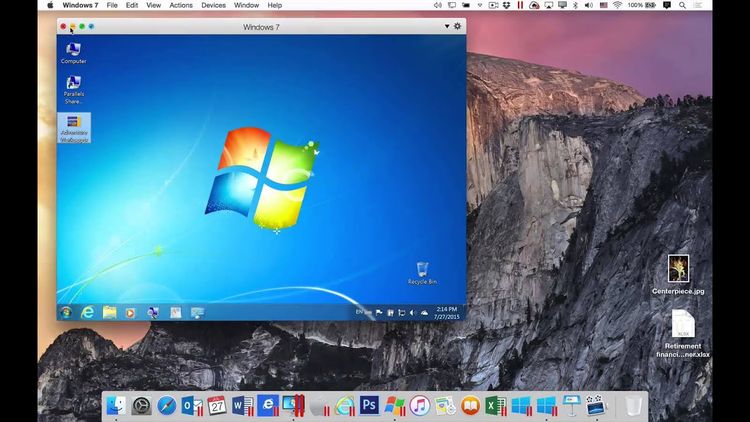Open the AirPlay display menu bar icon
Viewport: 750px width, 422px height.
point(549,5)
